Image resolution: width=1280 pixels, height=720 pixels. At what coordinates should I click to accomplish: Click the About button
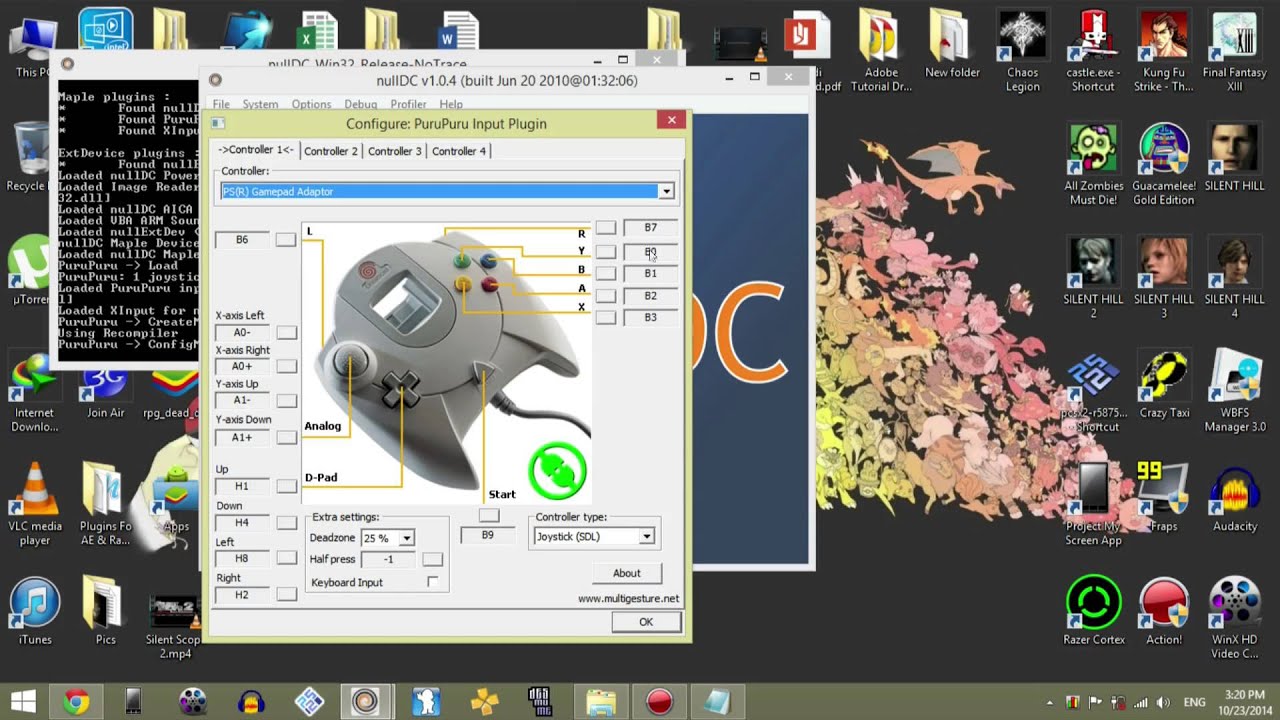pos(627,573)
